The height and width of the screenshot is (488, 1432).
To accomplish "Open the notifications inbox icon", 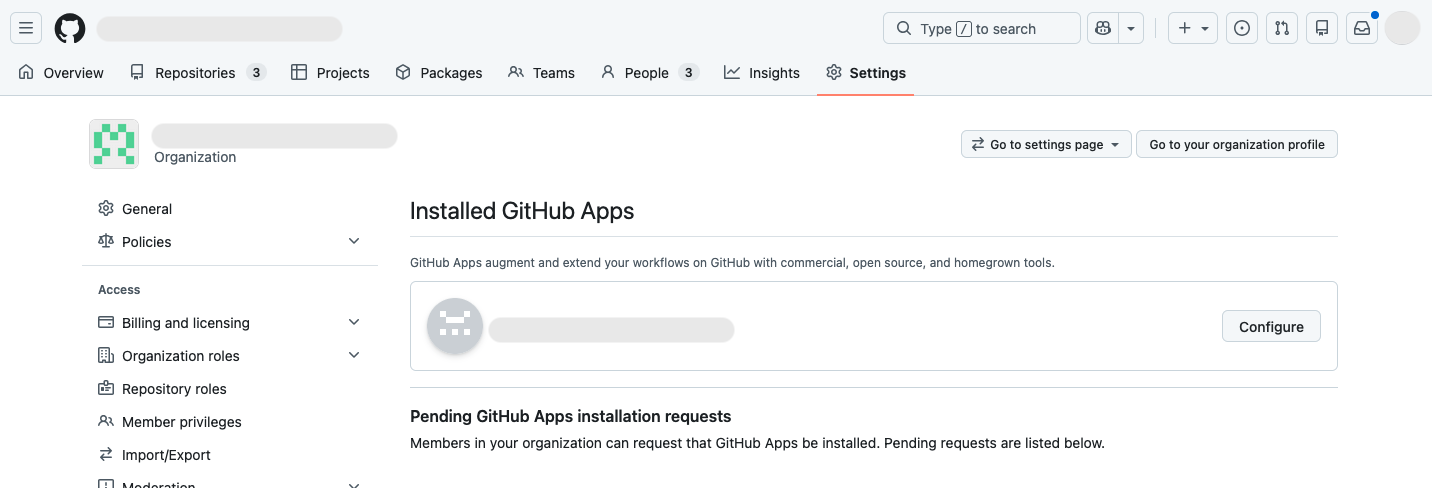I will tap(1362, 28).
